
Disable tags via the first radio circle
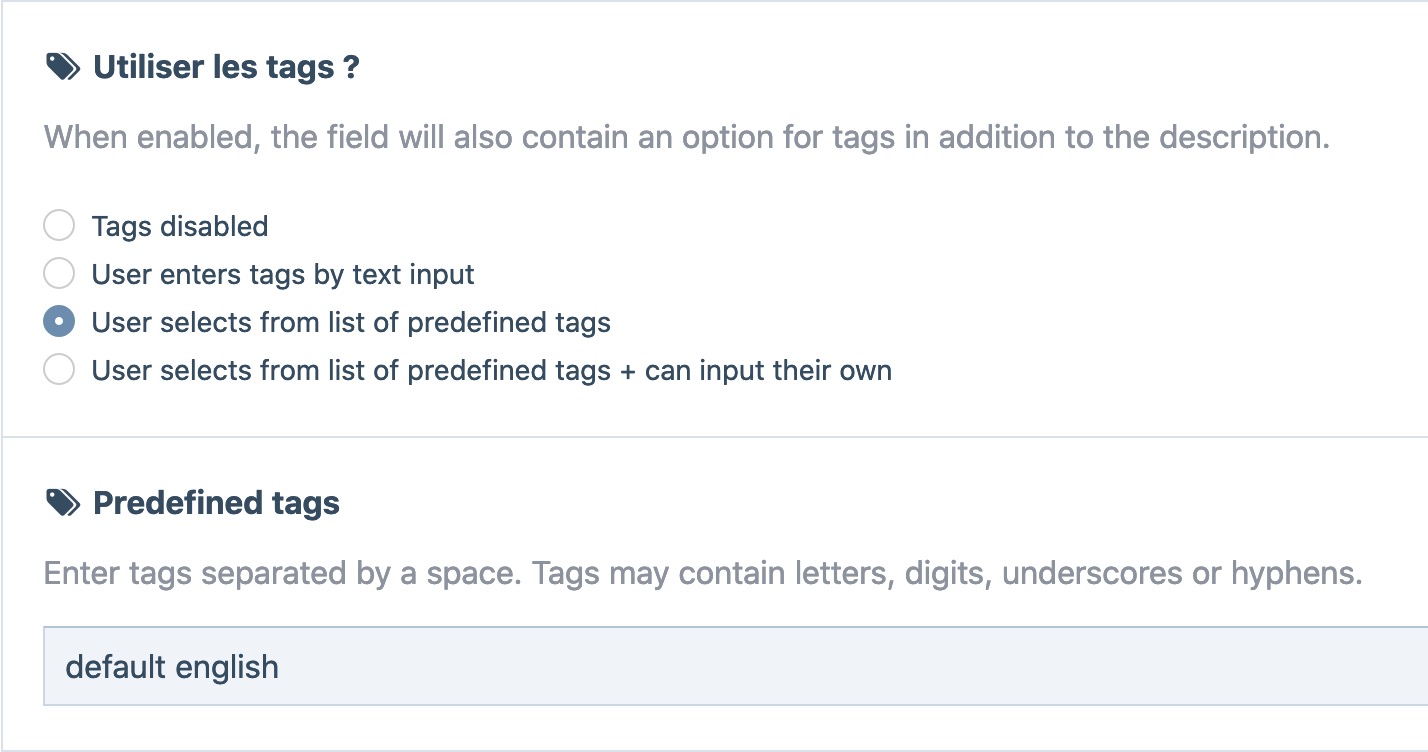click(59, 225)
